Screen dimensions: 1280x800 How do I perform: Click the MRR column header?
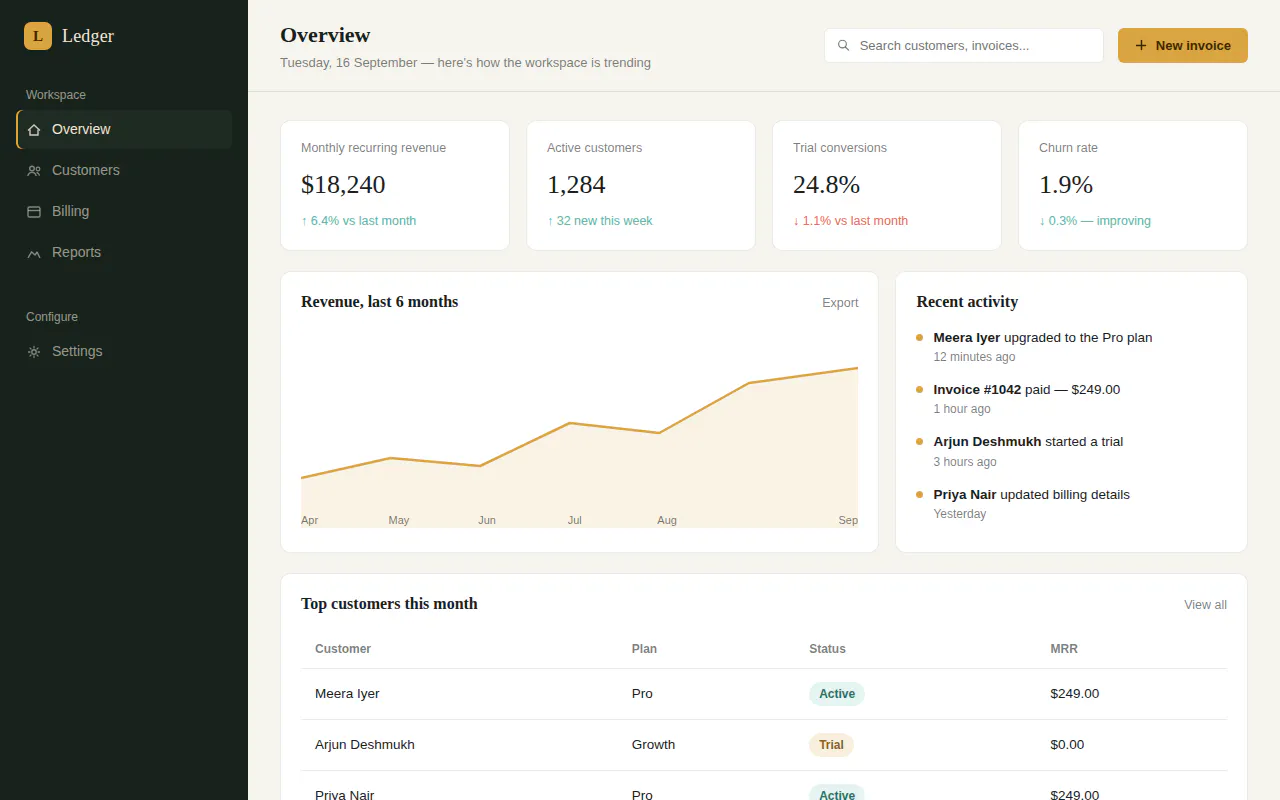point(1064,649)
